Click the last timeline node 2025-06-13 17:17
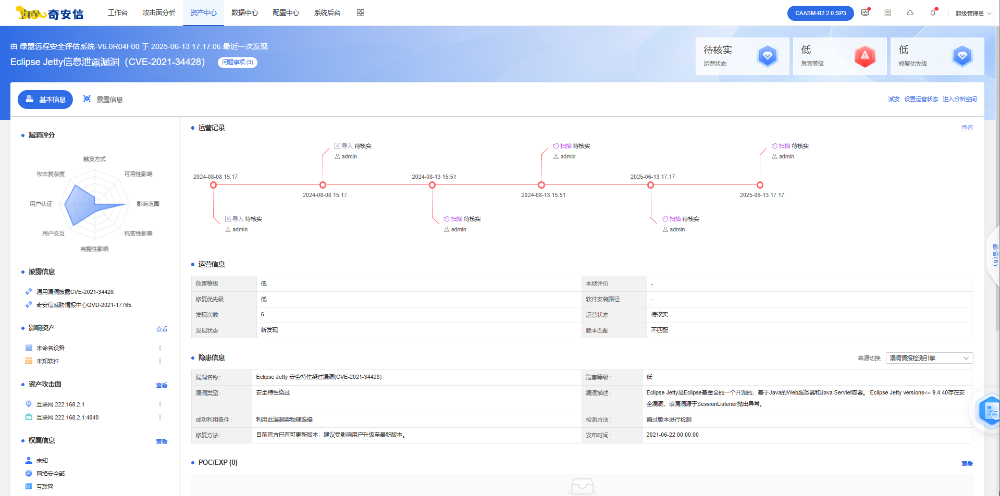This screenshot has width=1000, height=496. click(760, 185)
